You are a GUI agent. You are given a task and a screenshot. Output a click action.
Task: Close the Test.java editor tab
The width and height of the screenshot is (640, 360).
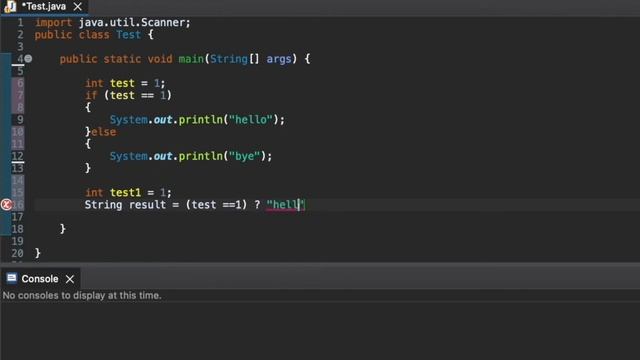78,7
